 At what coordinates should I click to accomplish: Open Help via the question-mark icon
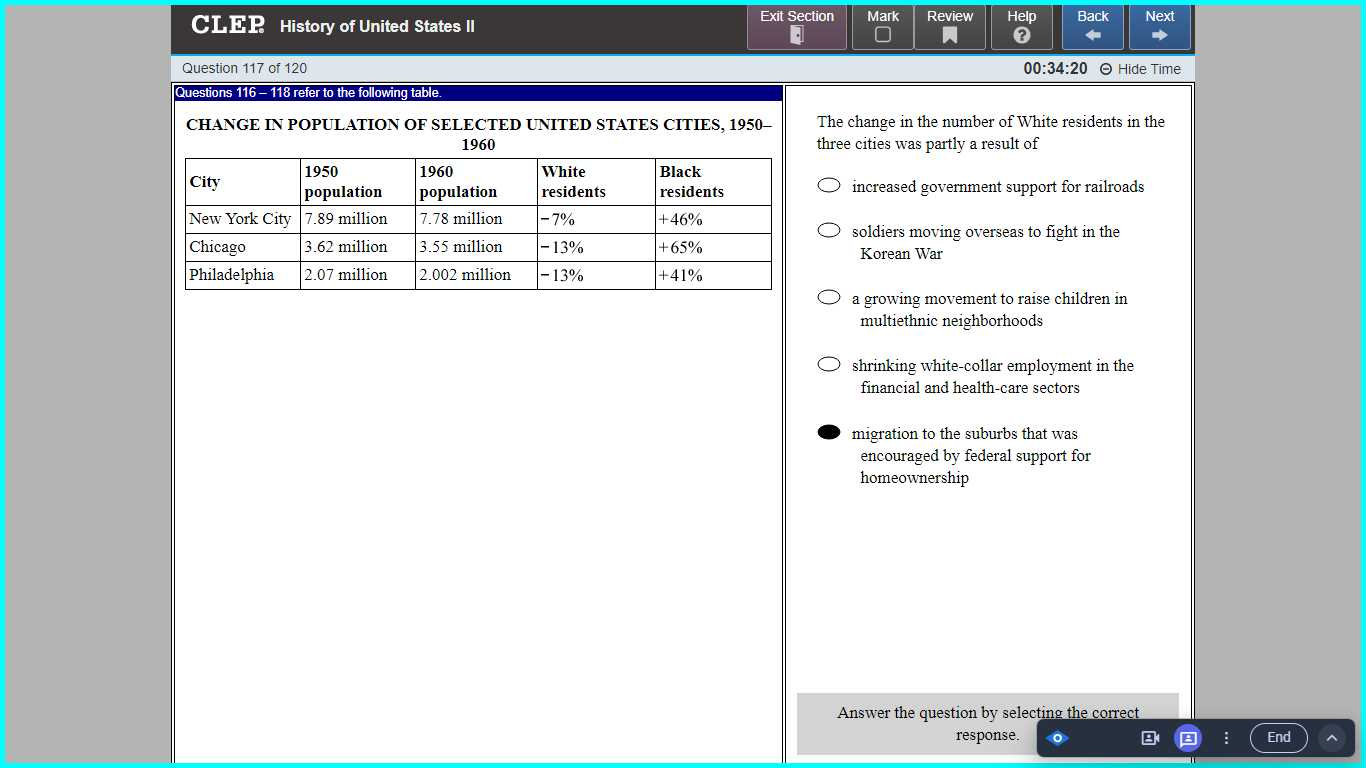[x=1021, y=33]
